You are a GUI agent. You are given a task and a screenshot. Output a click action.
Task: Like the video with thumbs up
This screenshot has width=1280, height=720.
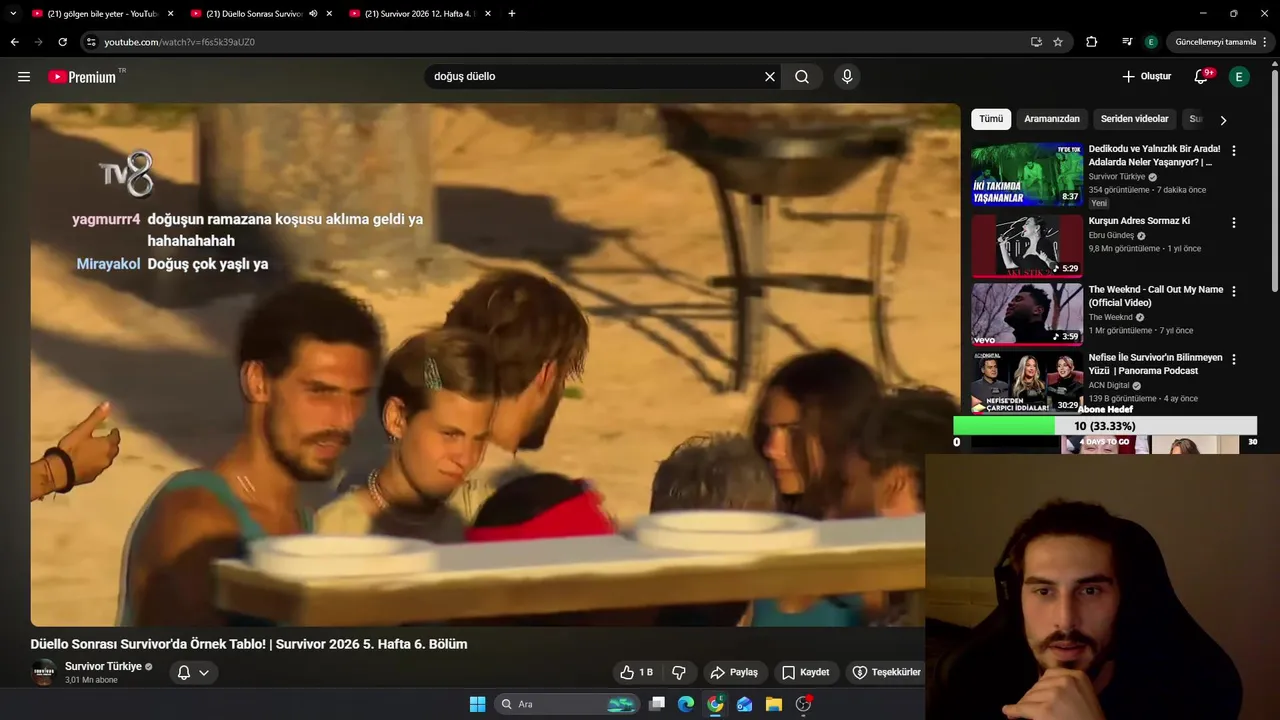[636, 672]
